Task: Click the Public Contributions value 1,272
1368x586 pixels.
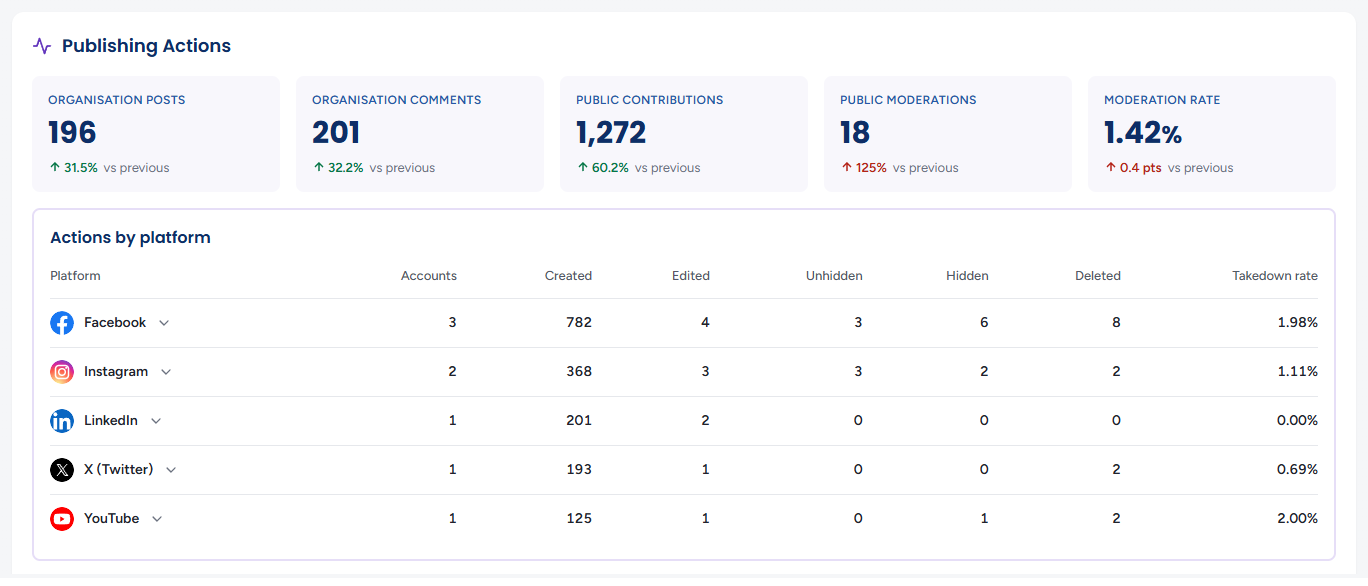Action: [x=611, y=133]
